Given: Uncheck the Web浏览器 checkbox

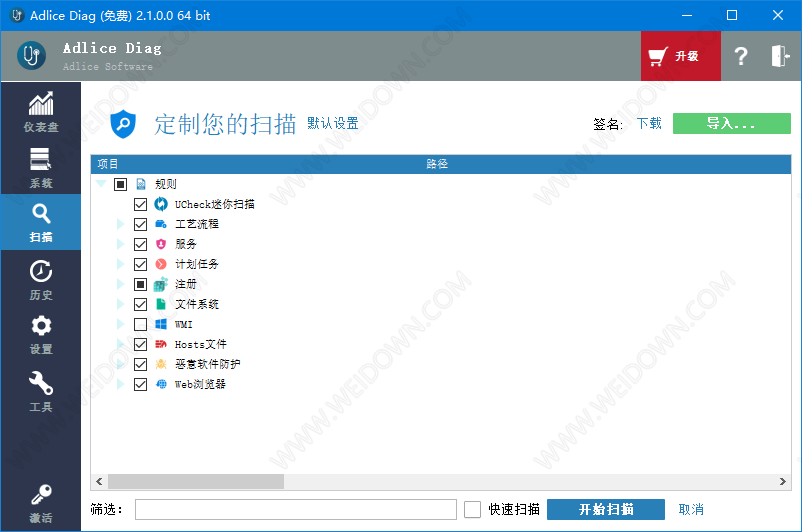Looking at the screenshot, I should [x=140, y=384].
